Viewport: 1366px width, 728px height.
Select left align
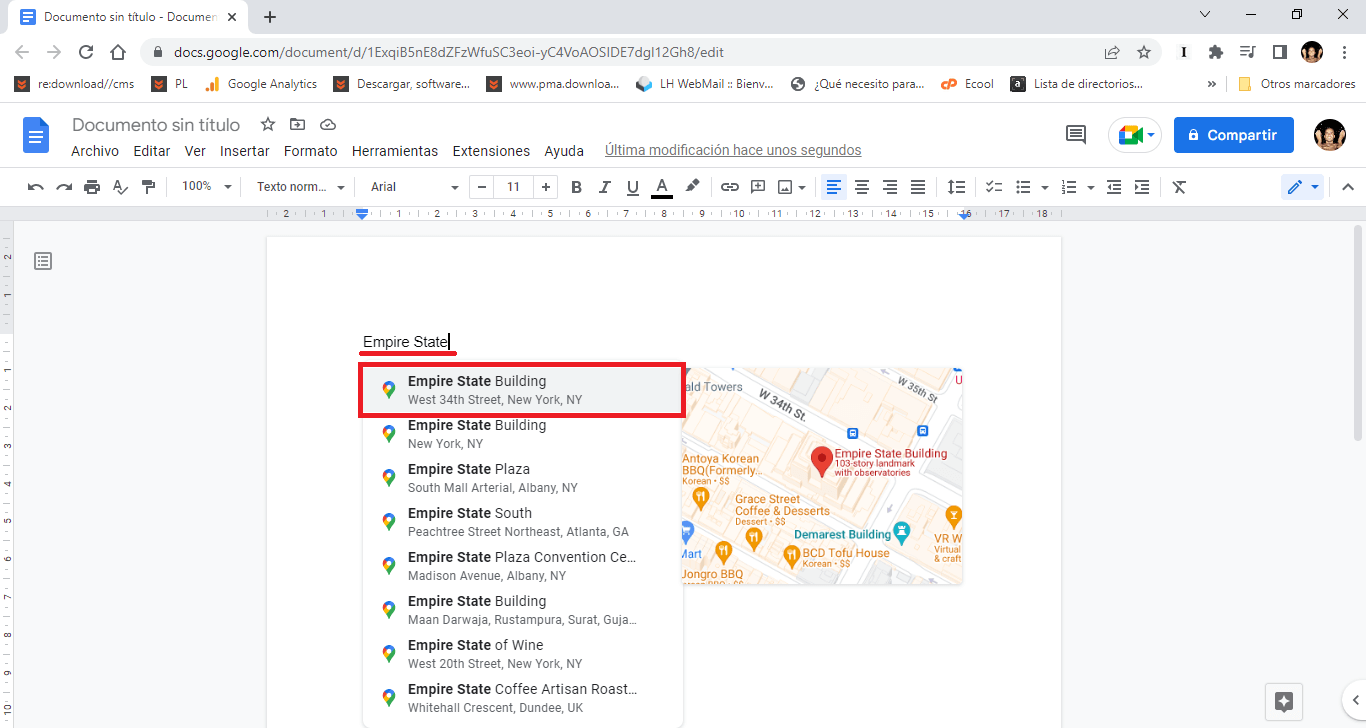point(833,187)
